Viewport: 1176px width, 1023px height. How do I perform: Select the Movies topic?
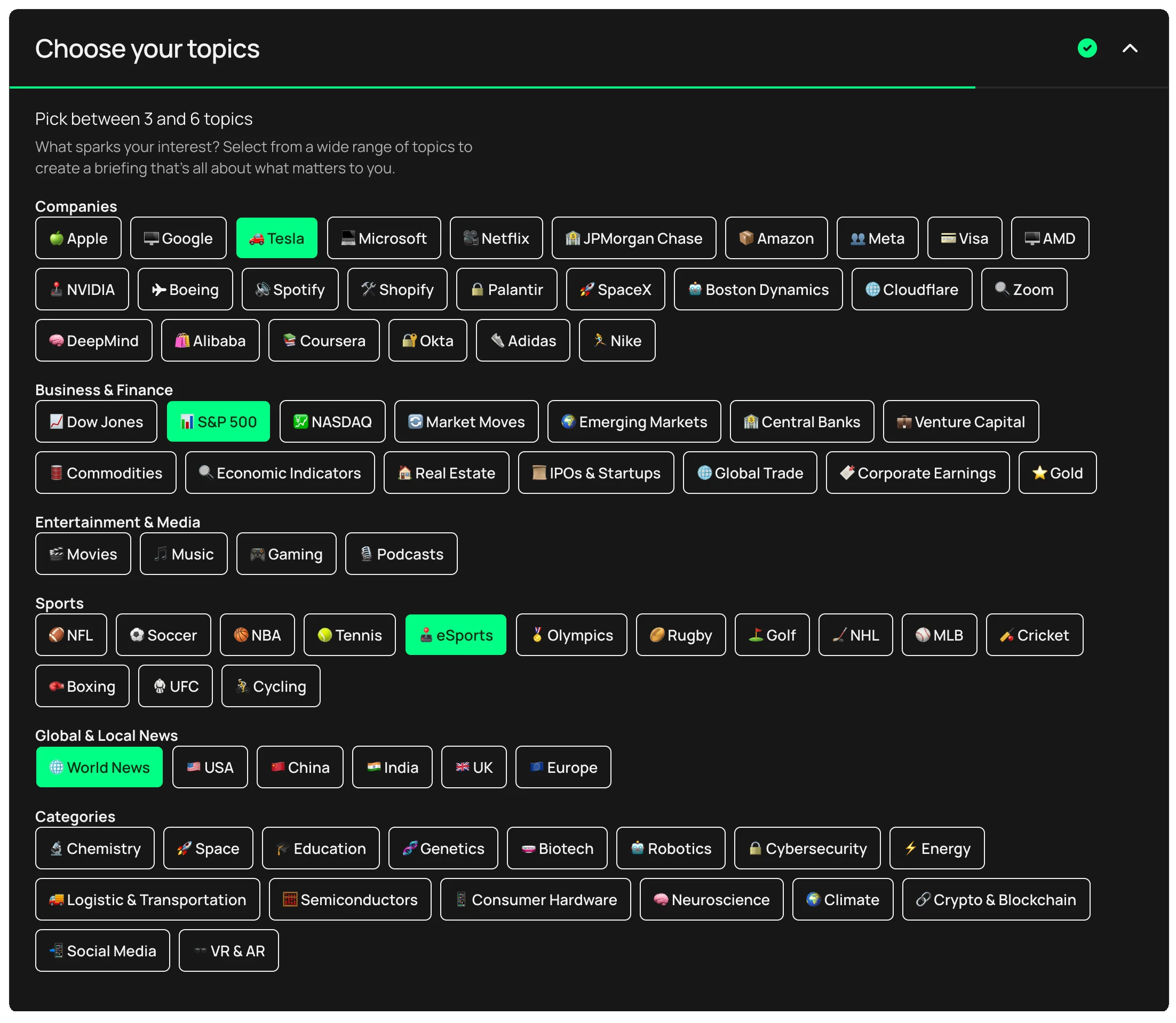pos(83,554)
